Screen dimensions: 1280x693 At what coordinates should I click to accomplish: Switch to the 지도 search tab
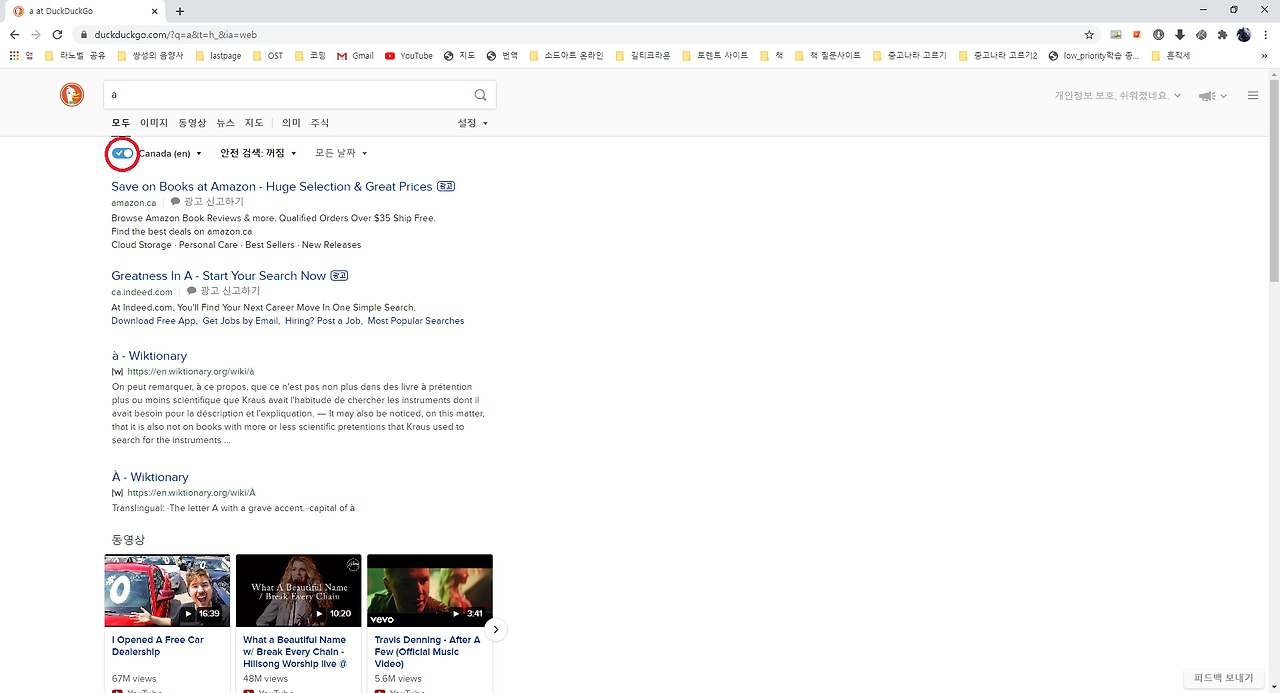(255, 123)
